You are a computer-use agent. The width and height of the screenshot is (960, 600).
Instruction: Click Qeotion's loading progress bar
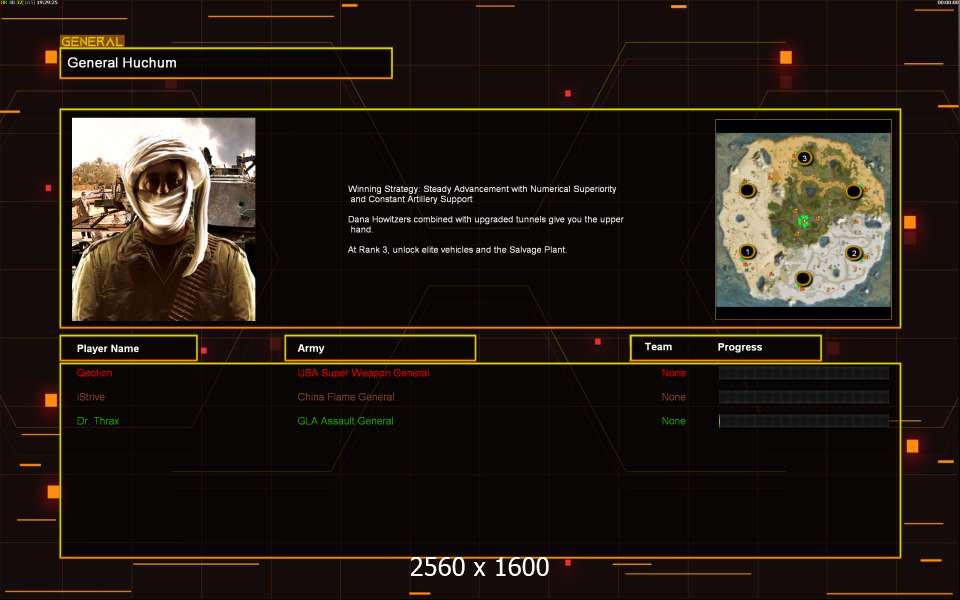click(x=804, y=373)
